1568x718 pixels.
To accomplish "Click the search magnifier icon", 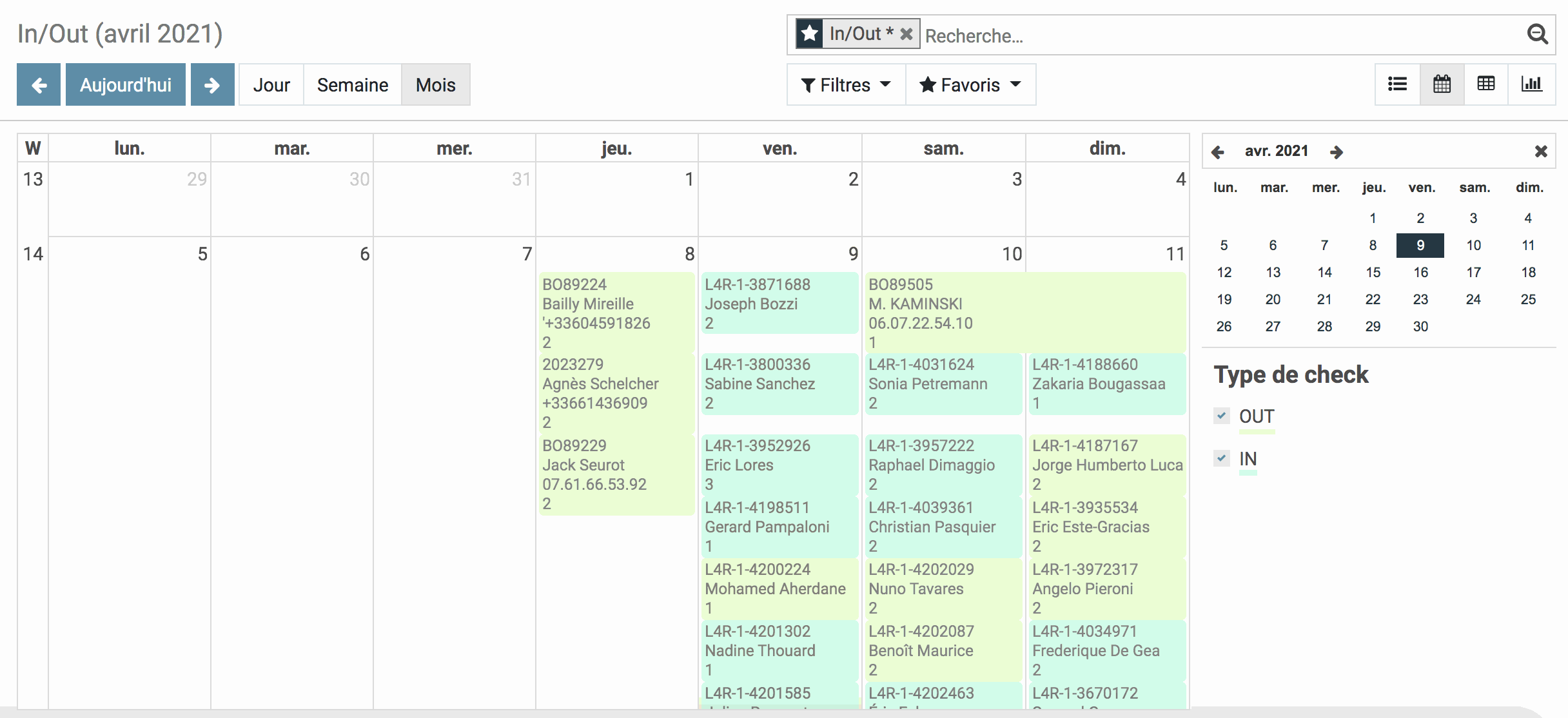I will 1537,34.
